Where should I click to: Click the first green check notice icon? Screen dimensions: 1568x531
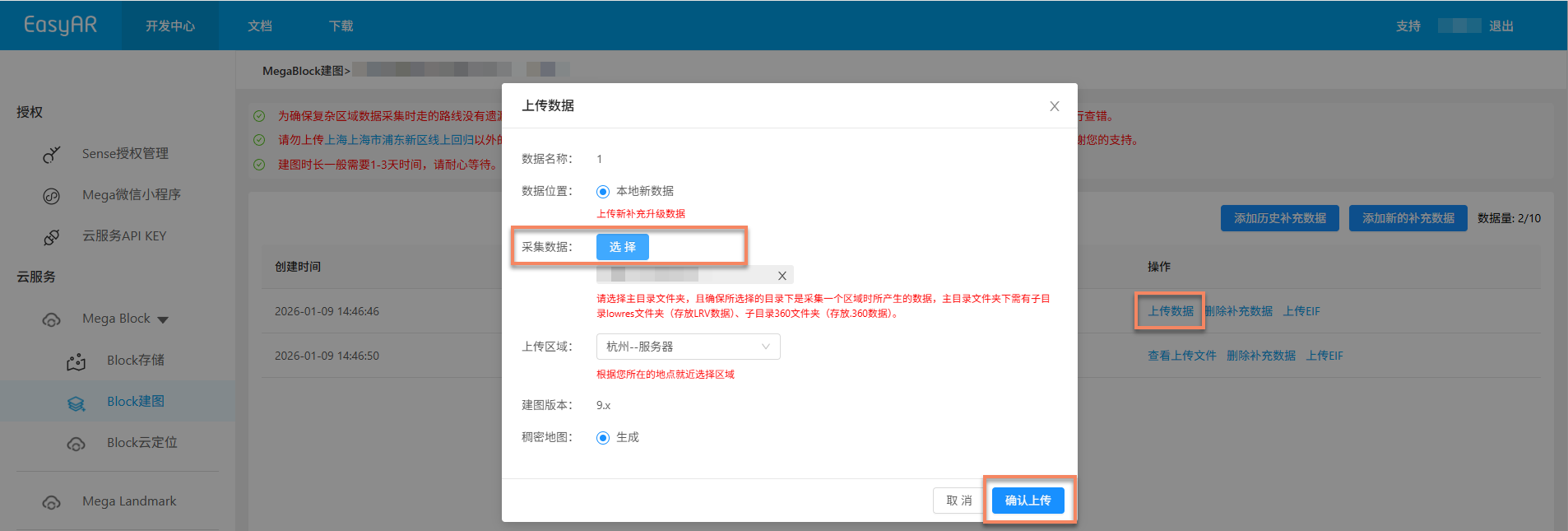click(259, 116)
